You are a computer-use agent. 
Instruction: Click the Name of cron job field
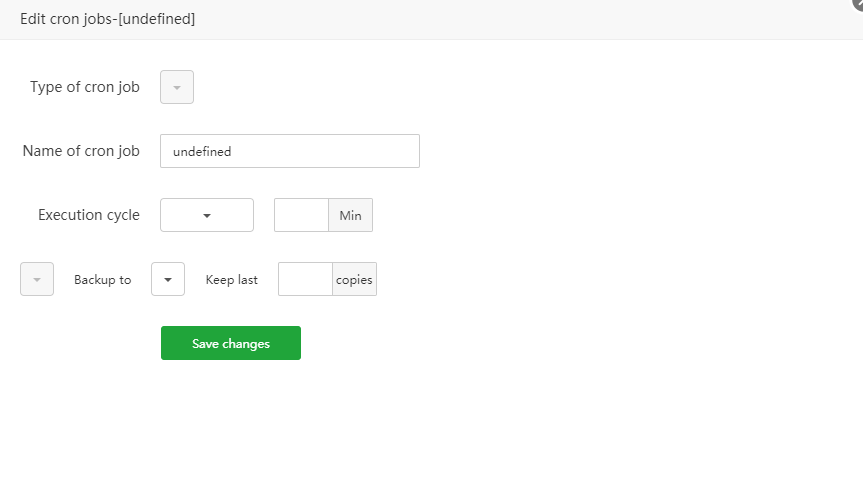tap(289, 151)
